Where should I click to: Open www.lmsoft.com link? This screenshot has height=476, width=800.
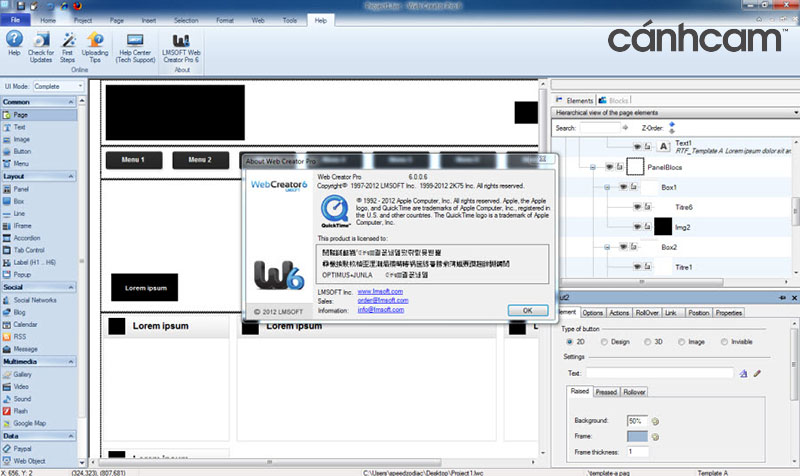coord(380,291)
